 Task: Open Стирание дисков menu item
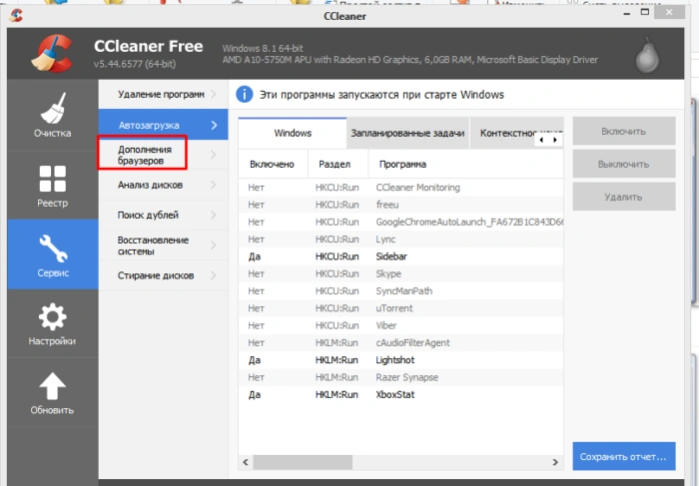coord(163,276)
